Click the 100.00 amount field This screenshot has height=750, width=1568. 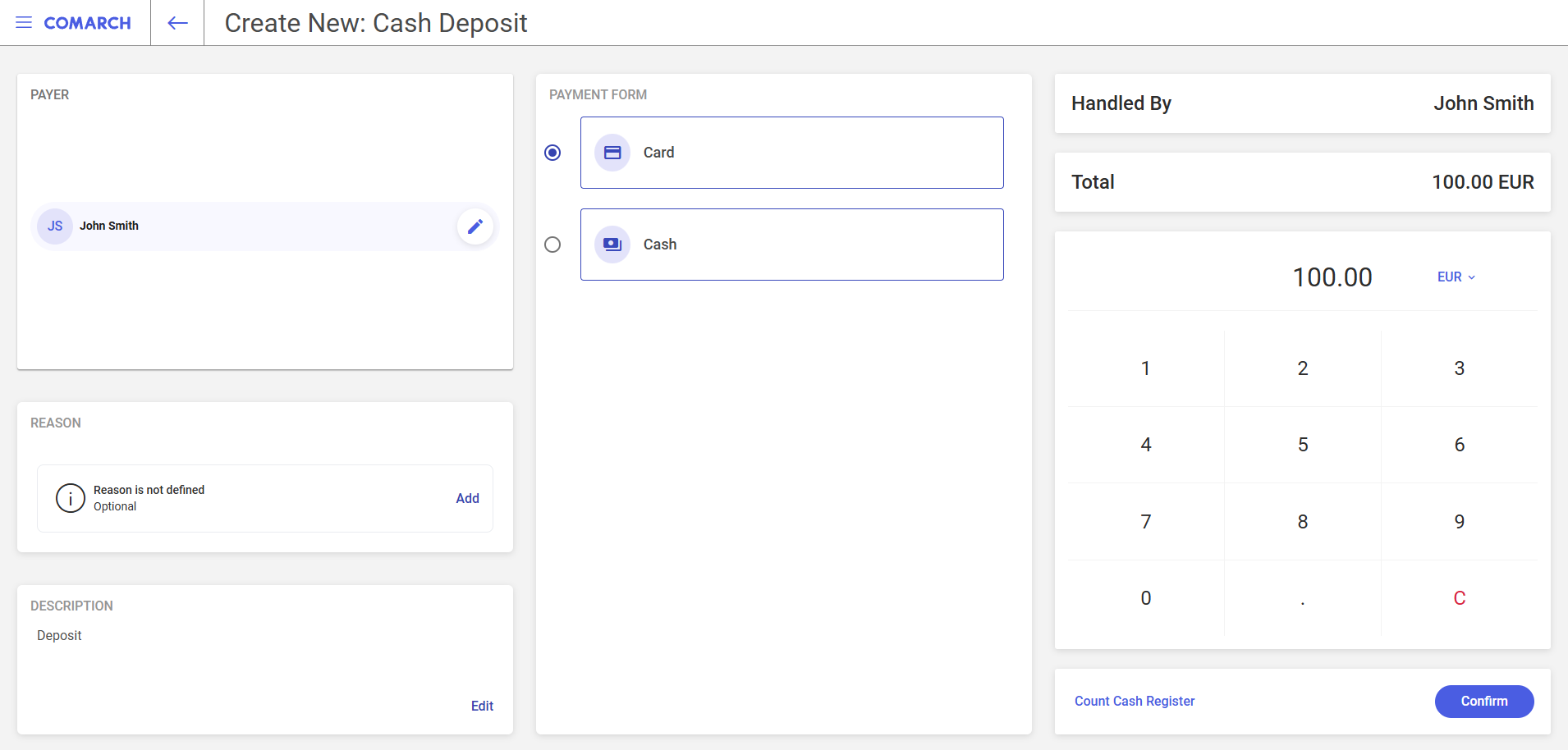[1332, 277]
